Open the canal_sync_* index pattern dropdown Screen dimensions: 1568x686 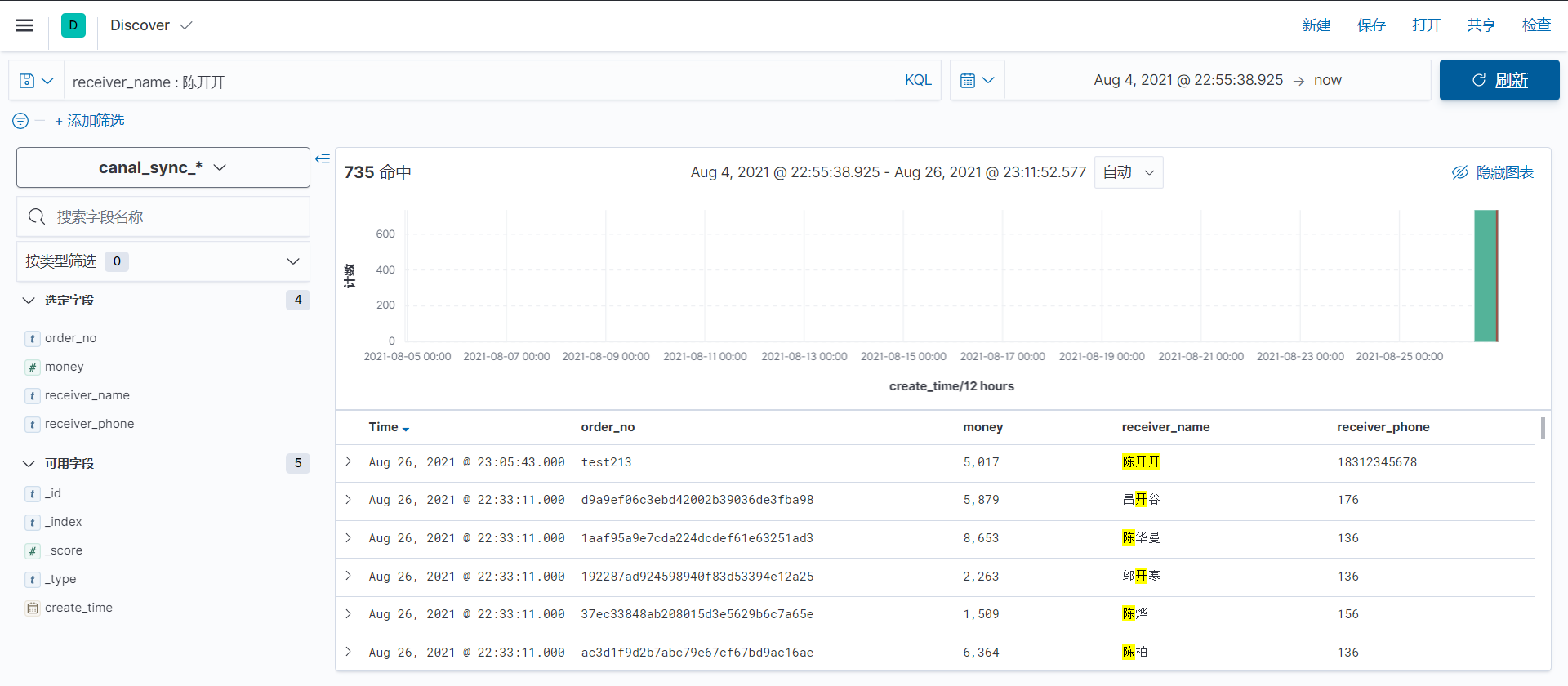(163, 167)
